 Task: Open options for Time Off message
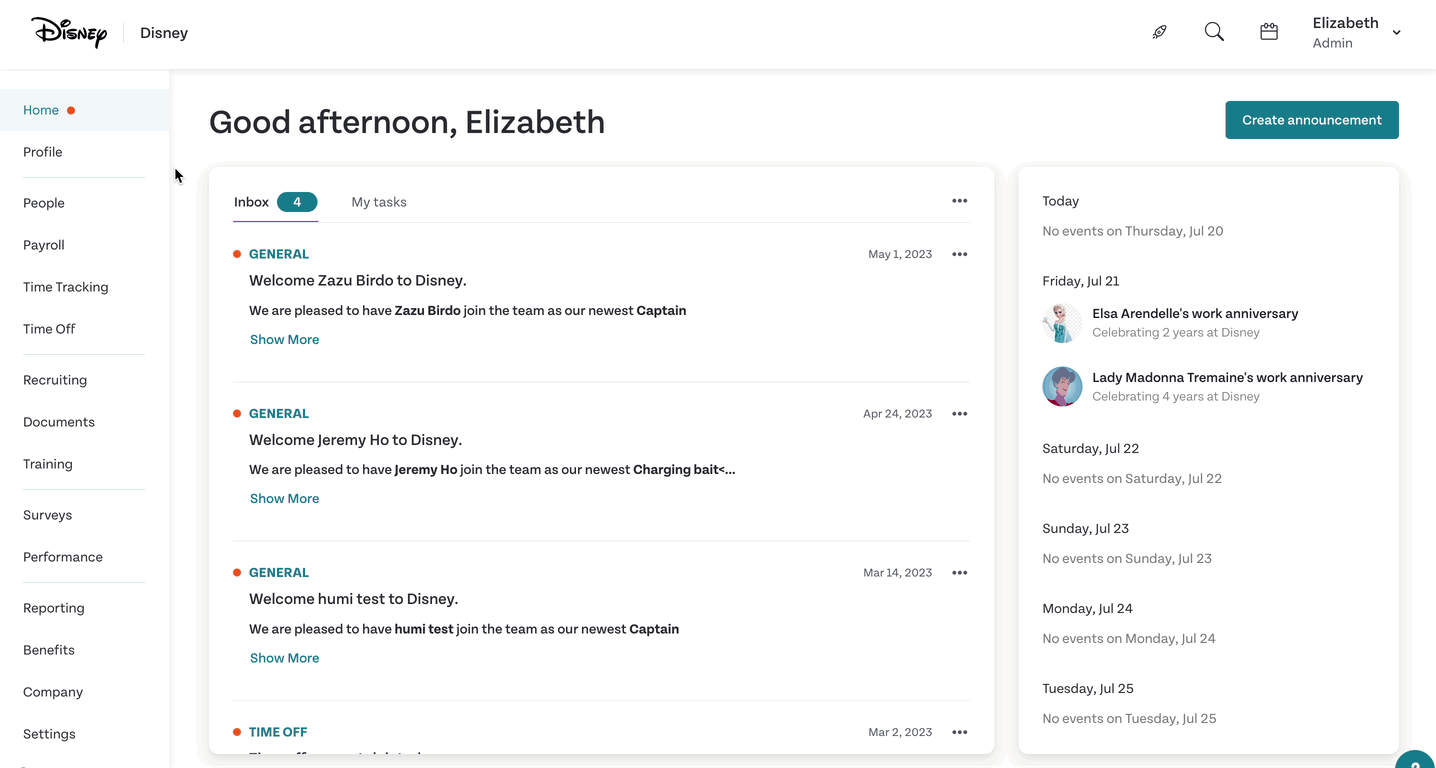960,732
